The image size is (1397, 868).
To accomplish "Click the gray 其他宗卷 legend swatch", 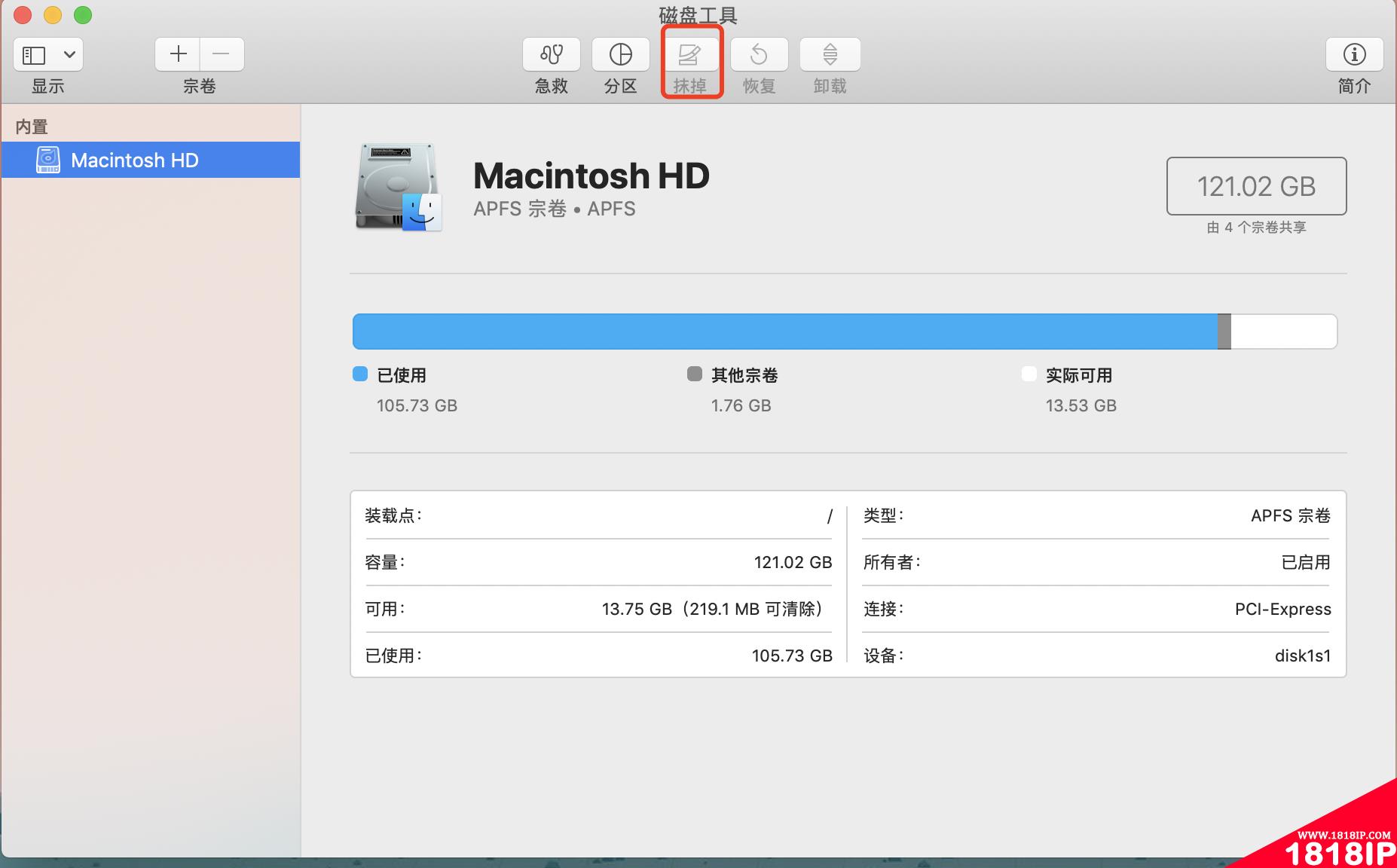I will click(x=695, y=374).
